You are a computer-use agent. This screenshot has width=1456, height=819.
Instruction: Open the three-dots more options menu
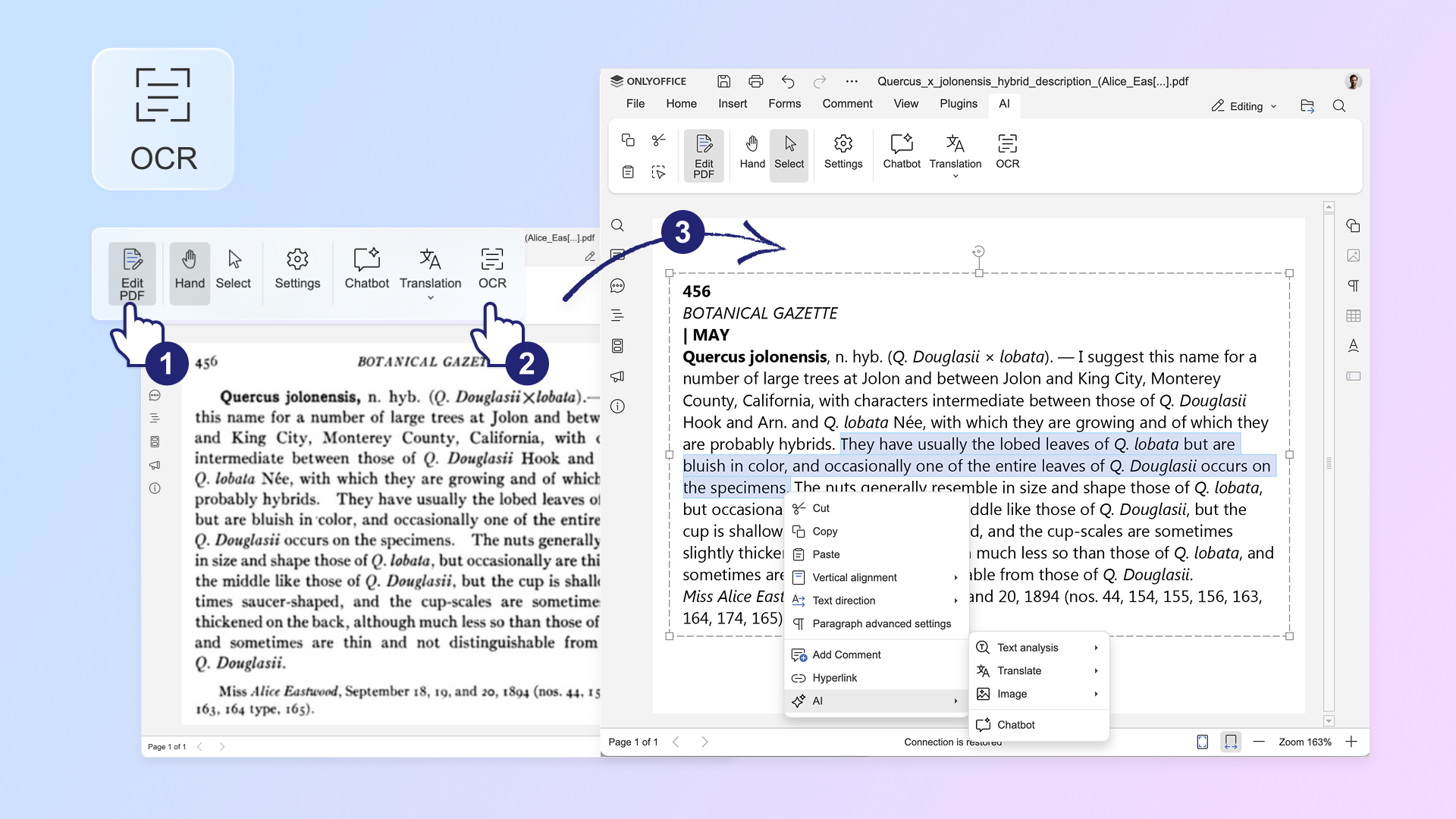(x=852, y=81)
